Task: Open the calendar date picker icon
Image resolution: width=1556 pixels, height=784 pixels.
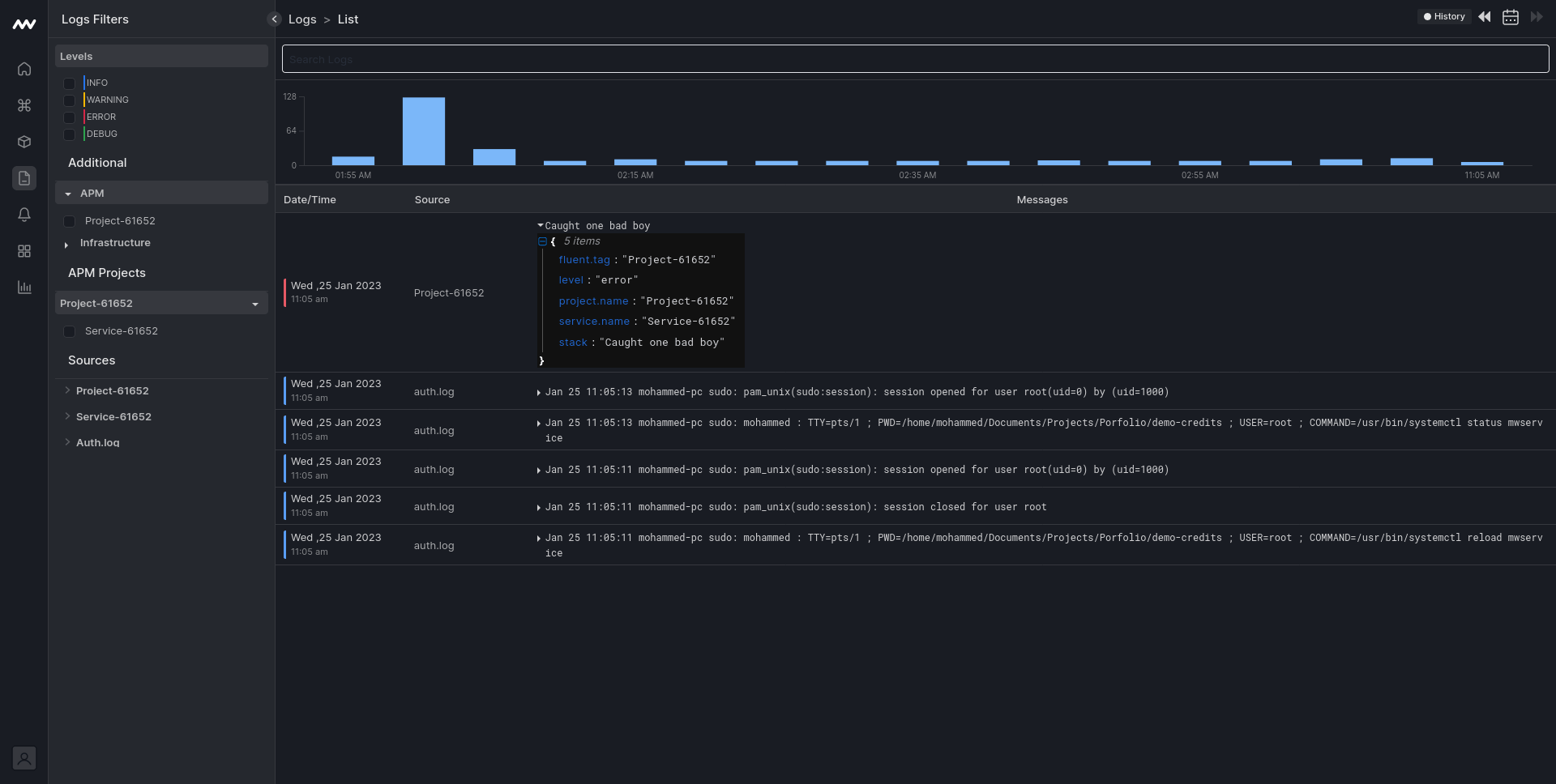Action: 1511,17
